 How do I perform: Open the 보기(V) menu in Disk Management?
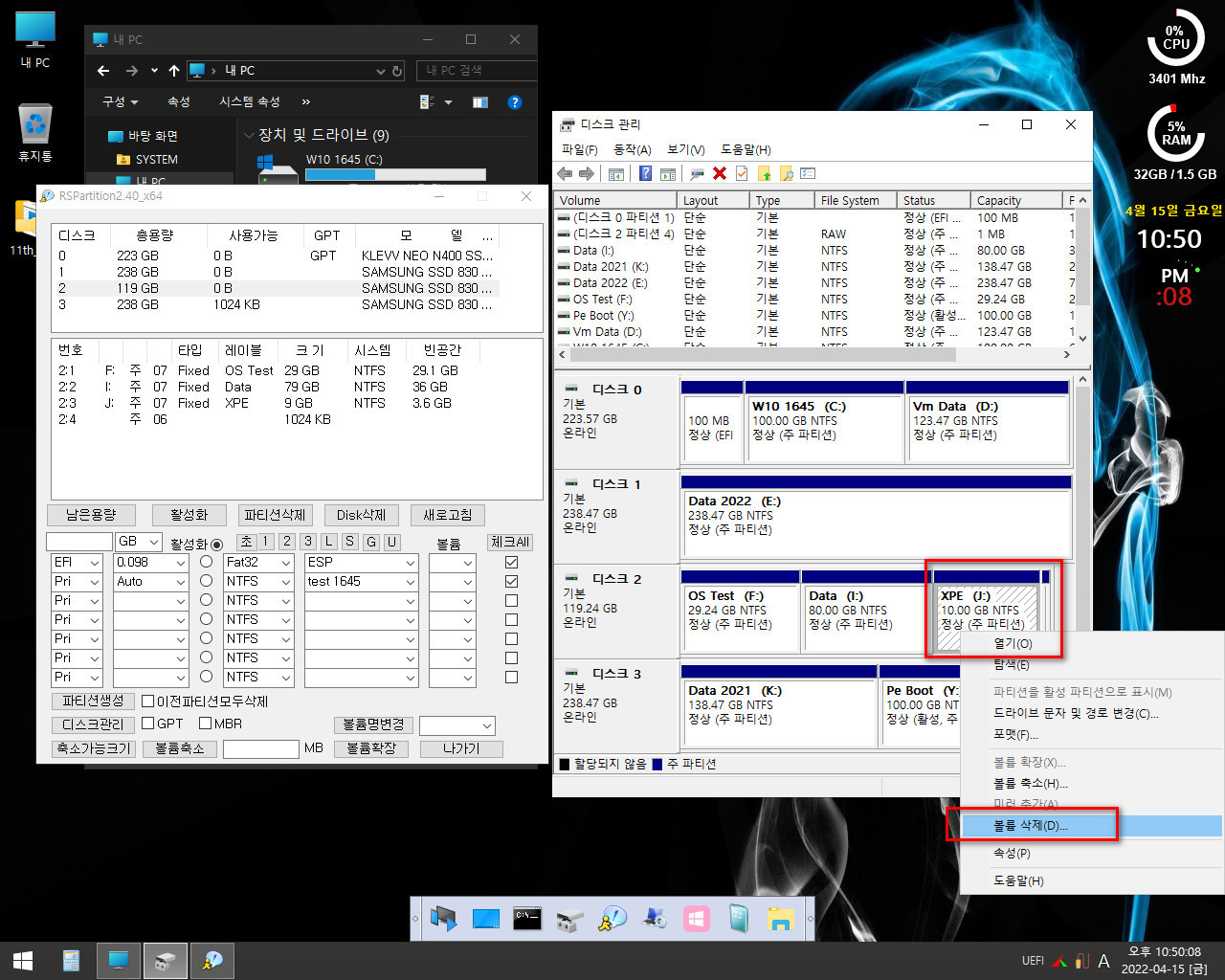pos(685,149)
